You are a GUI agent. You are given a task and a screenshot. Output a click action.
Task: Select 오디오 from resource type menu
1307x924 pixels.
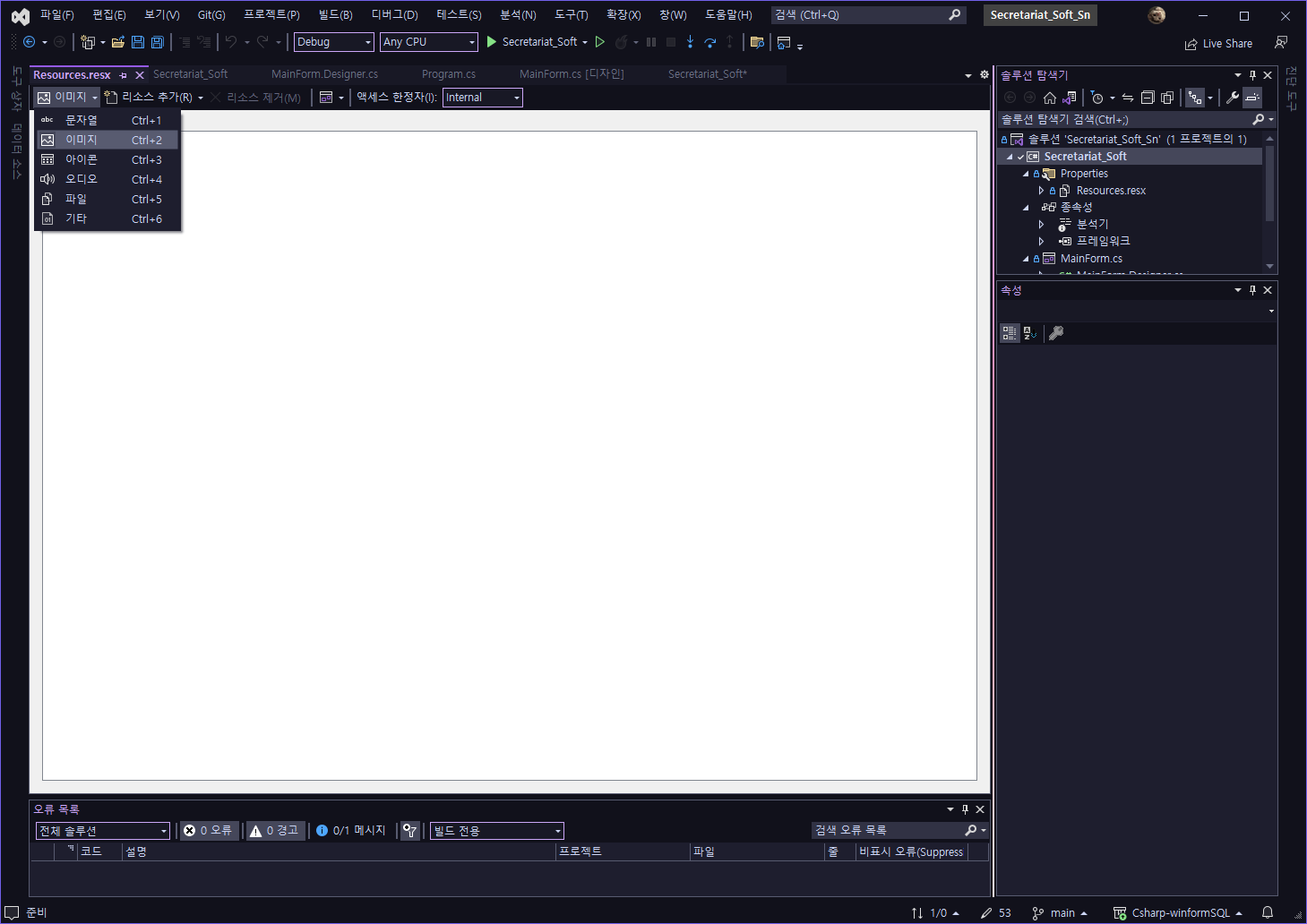pyautogui.click(x=107, y=179)
